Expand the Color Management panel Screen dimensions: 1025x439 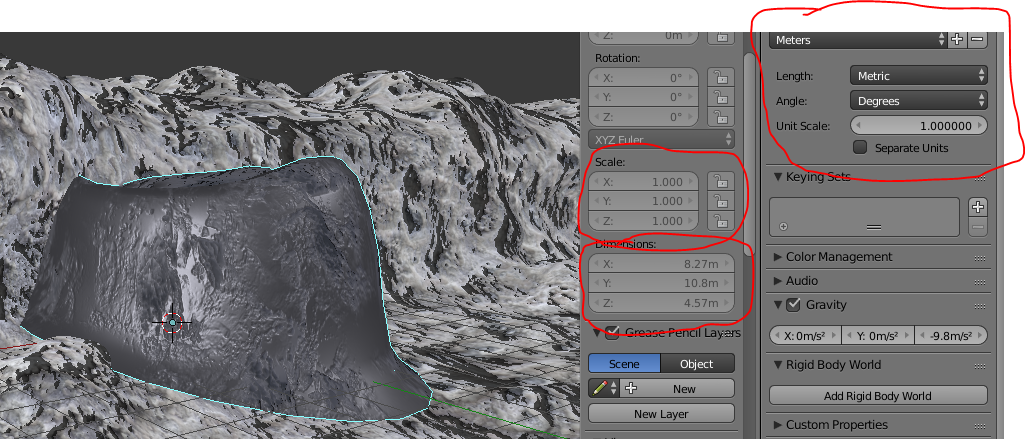[778, 257]
